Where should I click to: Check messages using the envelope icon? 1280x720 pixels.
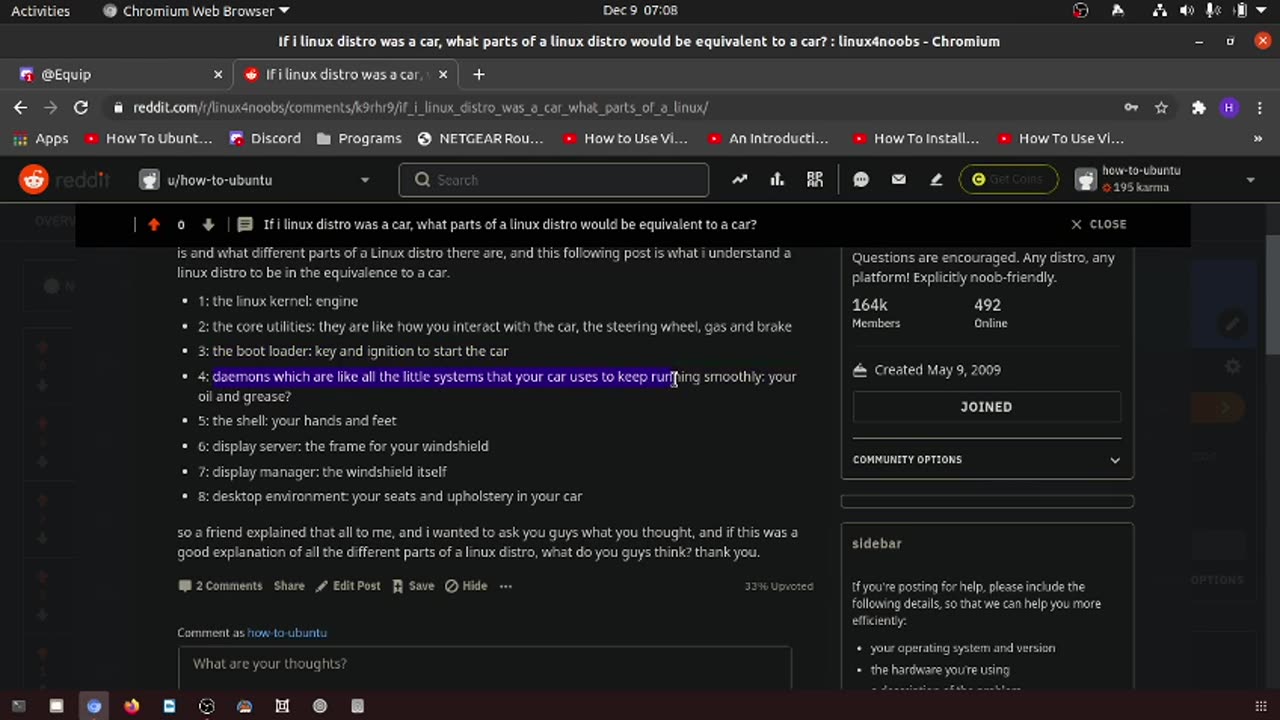tap(898, 179)
